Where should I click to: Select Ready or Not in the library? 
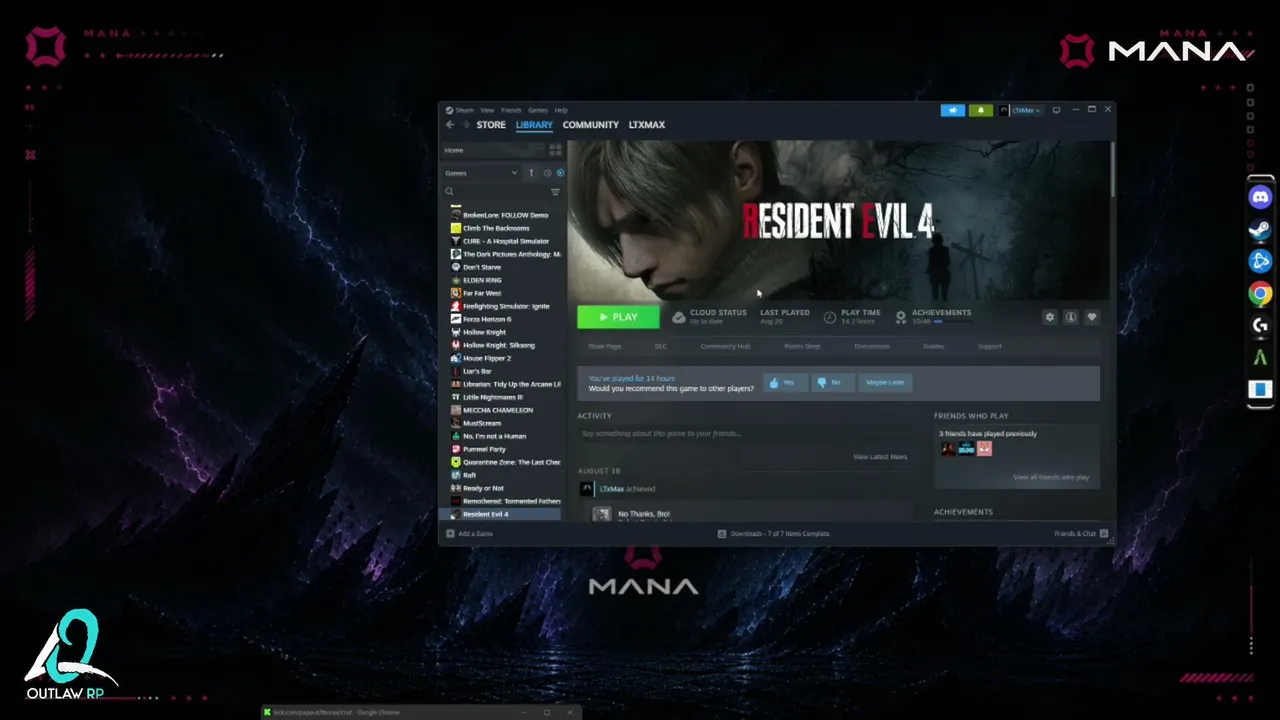(483, 488)
